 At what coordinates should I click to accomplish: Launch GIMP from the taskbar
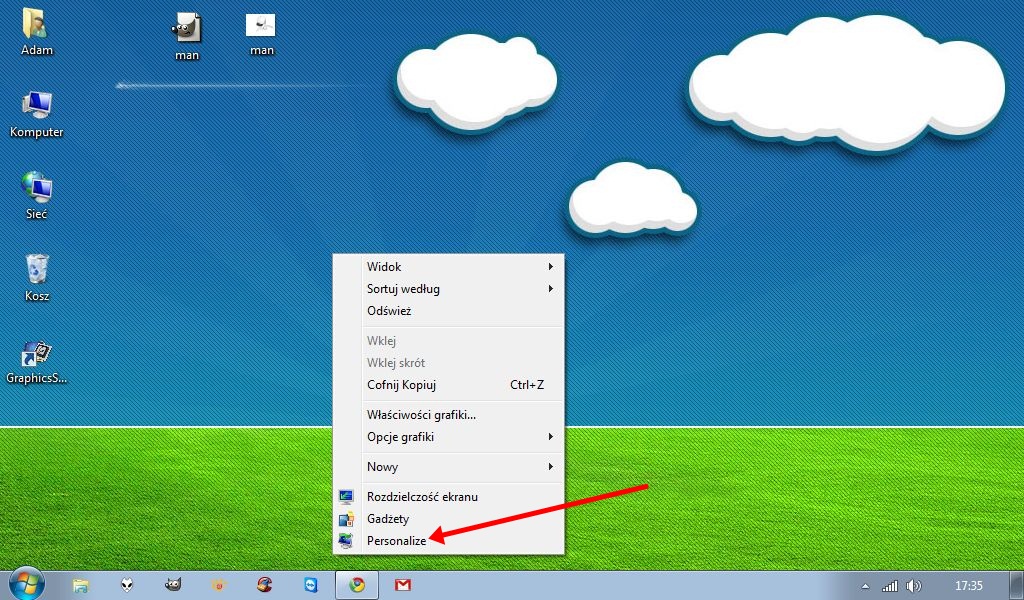(x=172, y=585)
